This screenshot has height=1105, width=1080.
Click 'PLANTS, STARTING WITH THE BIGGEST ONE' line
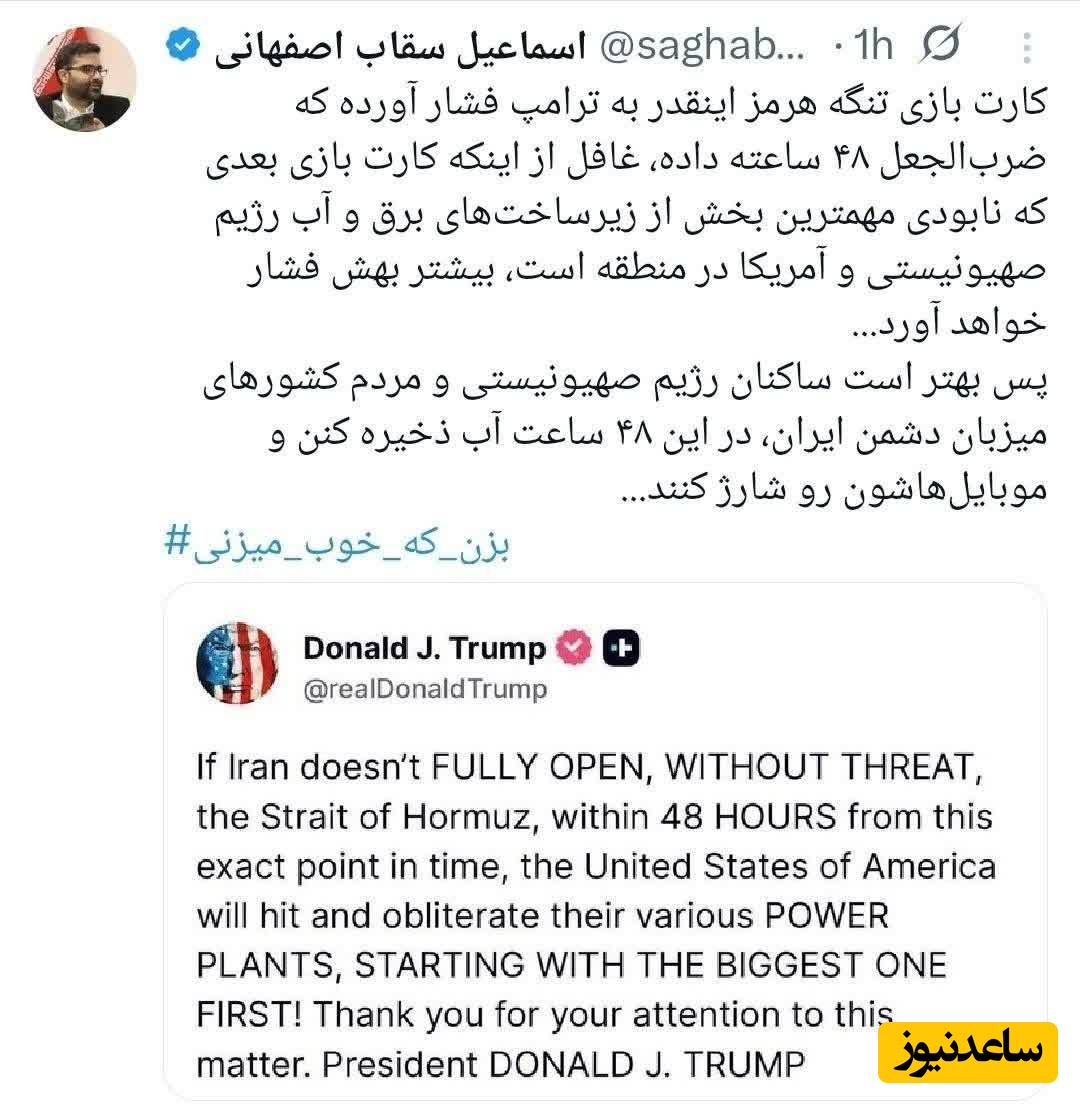pyautogui.click(x=571, y=965)
